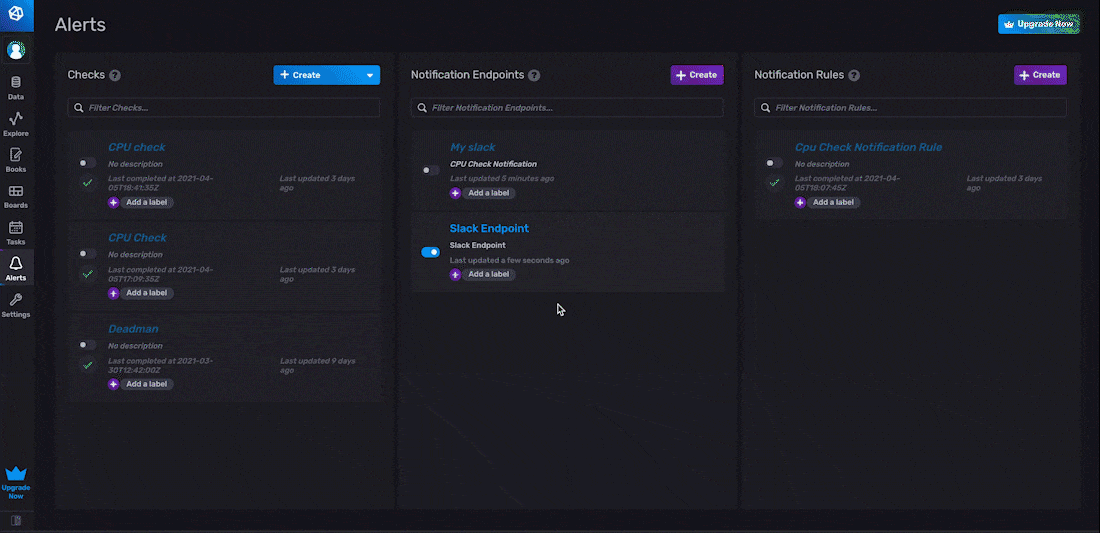Click Last updated a few seconds ago text
1100x533 pixels.
pyautogui.click(x=509, y=260)
